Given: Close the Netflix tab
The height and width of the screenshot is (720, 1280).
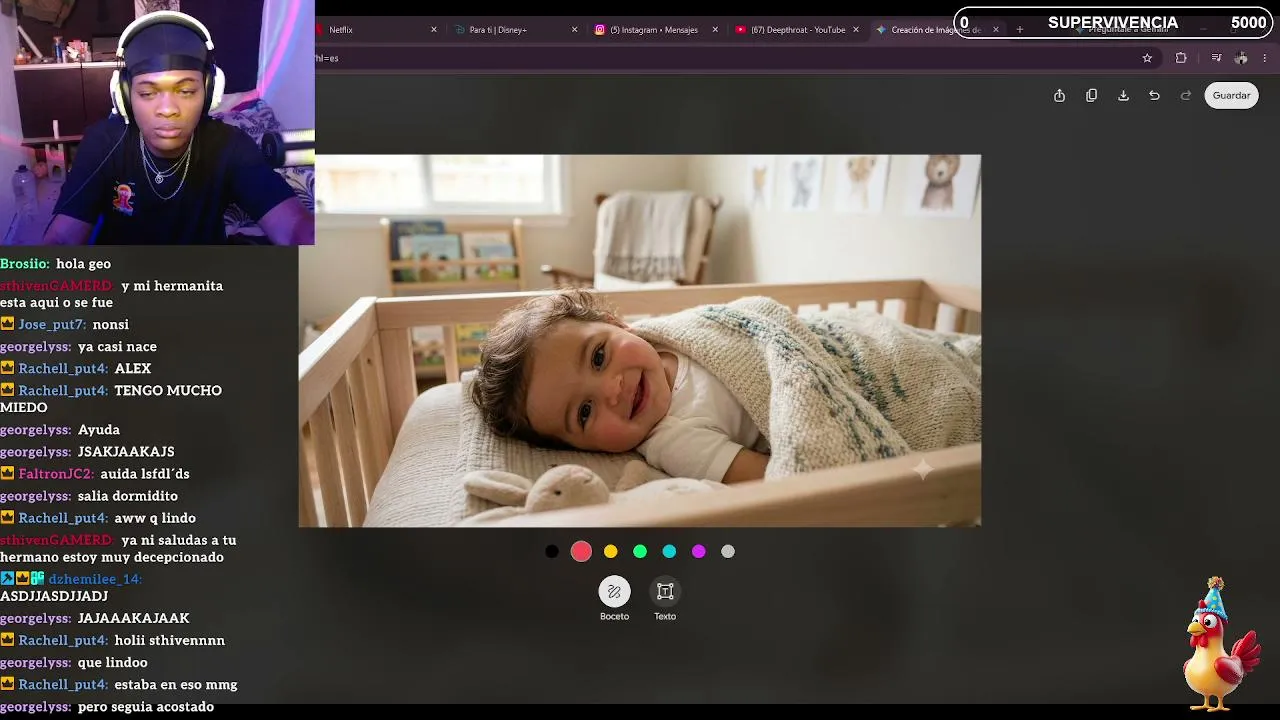Looking at the screenshot, I should point(434,30).
